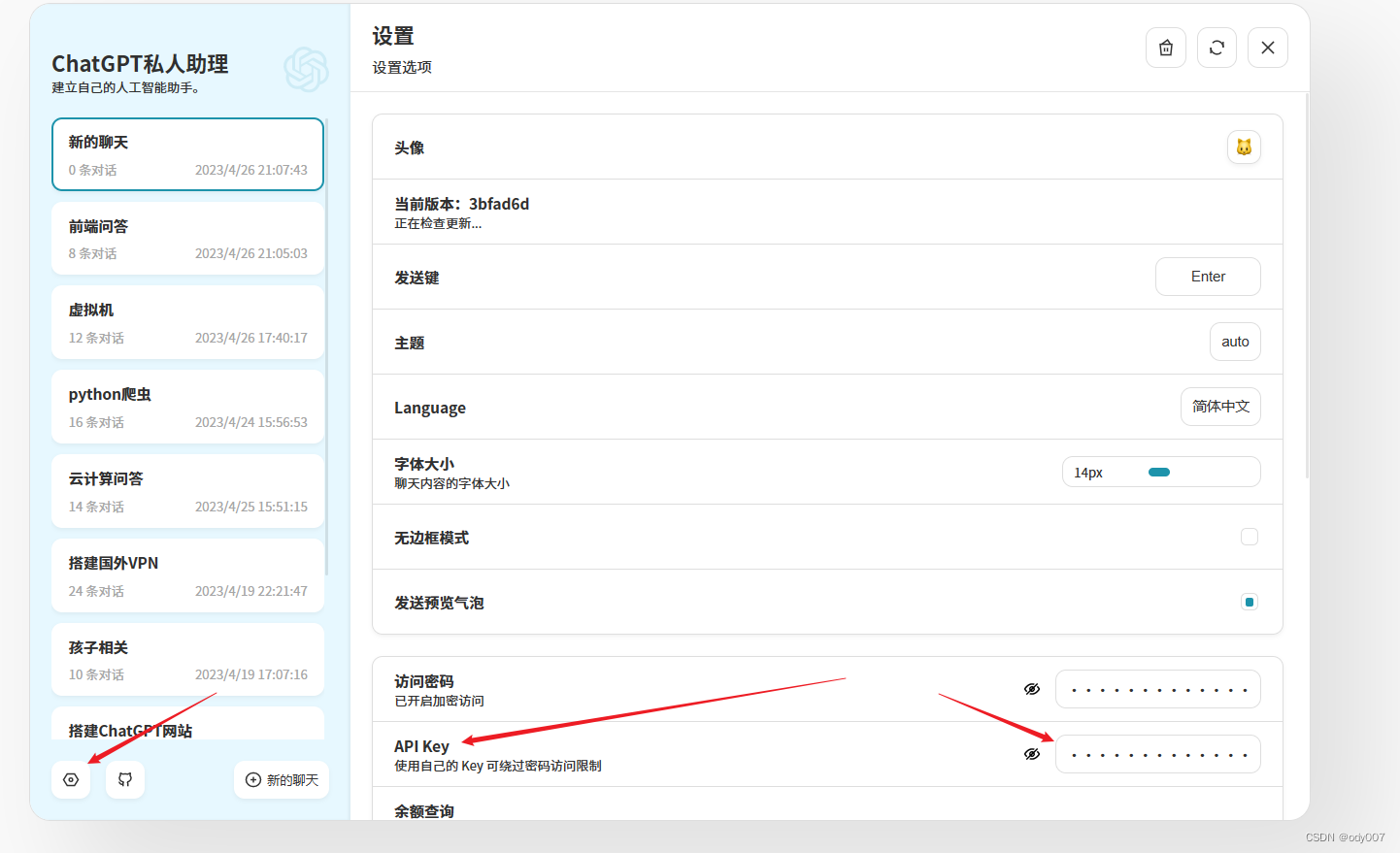Image resolution: width=1400 pixels, height=853 pixels.
Task: Open the 虚拟机 conversation
Action: click(x=187, y=323)
